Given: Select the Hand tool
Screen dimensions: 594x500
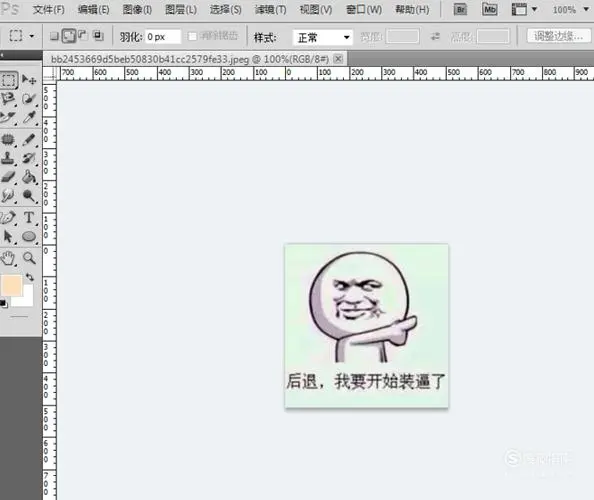Looking at the screenshot, I should [8, 258].
